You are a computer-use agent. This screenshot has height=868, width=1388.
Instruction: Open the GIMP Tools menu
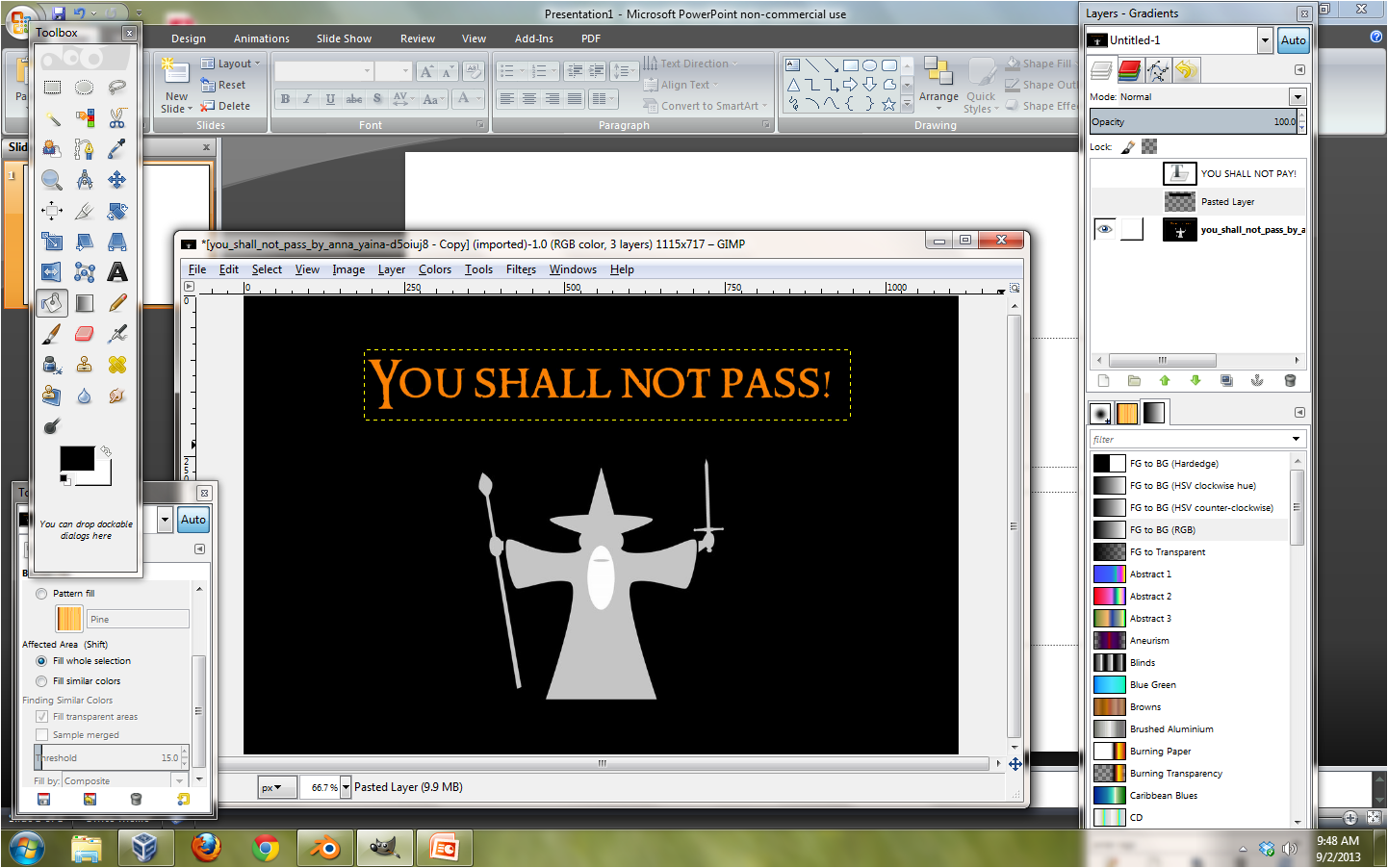point(478,269)
